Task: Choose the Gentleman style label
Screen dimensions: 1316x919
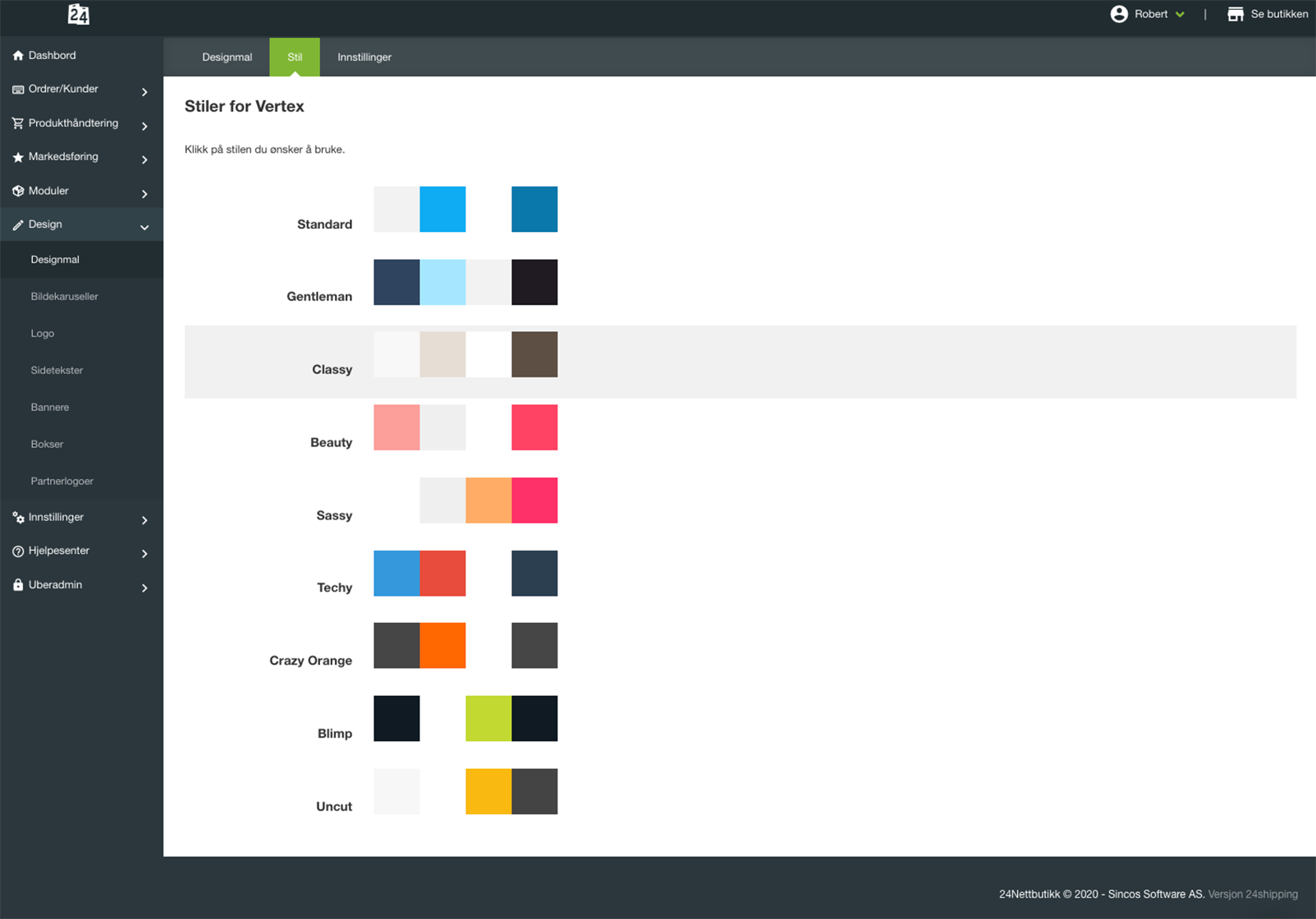Action: [x=319, y=296]
